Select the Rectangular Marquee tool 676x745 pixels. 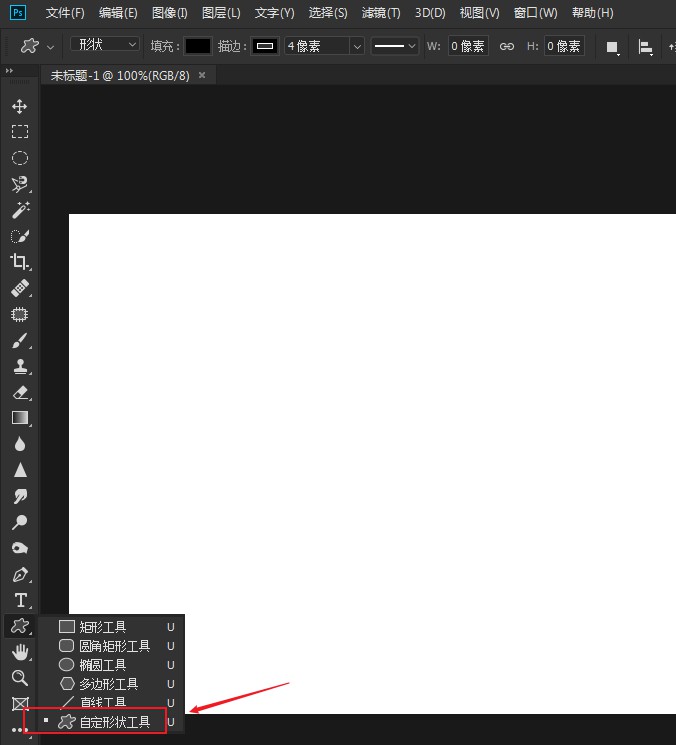pyautogui.click(x=19, y=132)
